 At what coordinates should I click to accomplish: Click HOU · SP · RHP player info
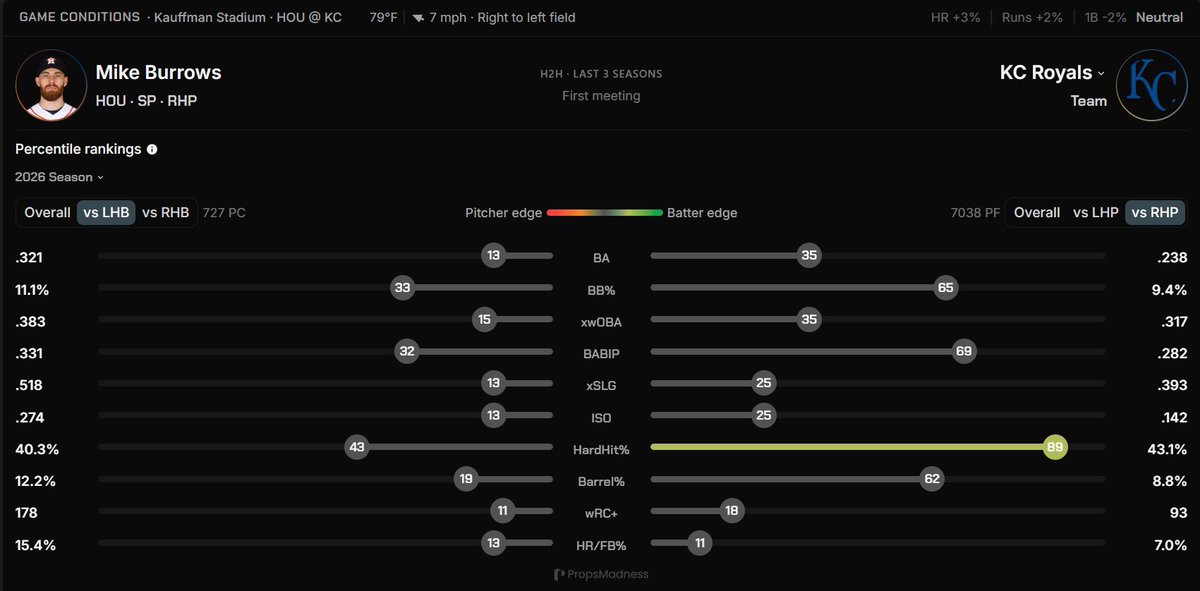(x=146, y=101)
